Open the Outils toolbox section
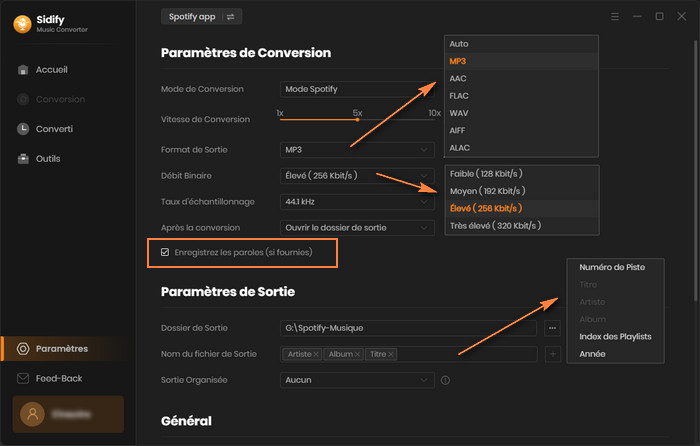Image resolution: width=700 pixels, height=446 pixels. tap(47, 159)
